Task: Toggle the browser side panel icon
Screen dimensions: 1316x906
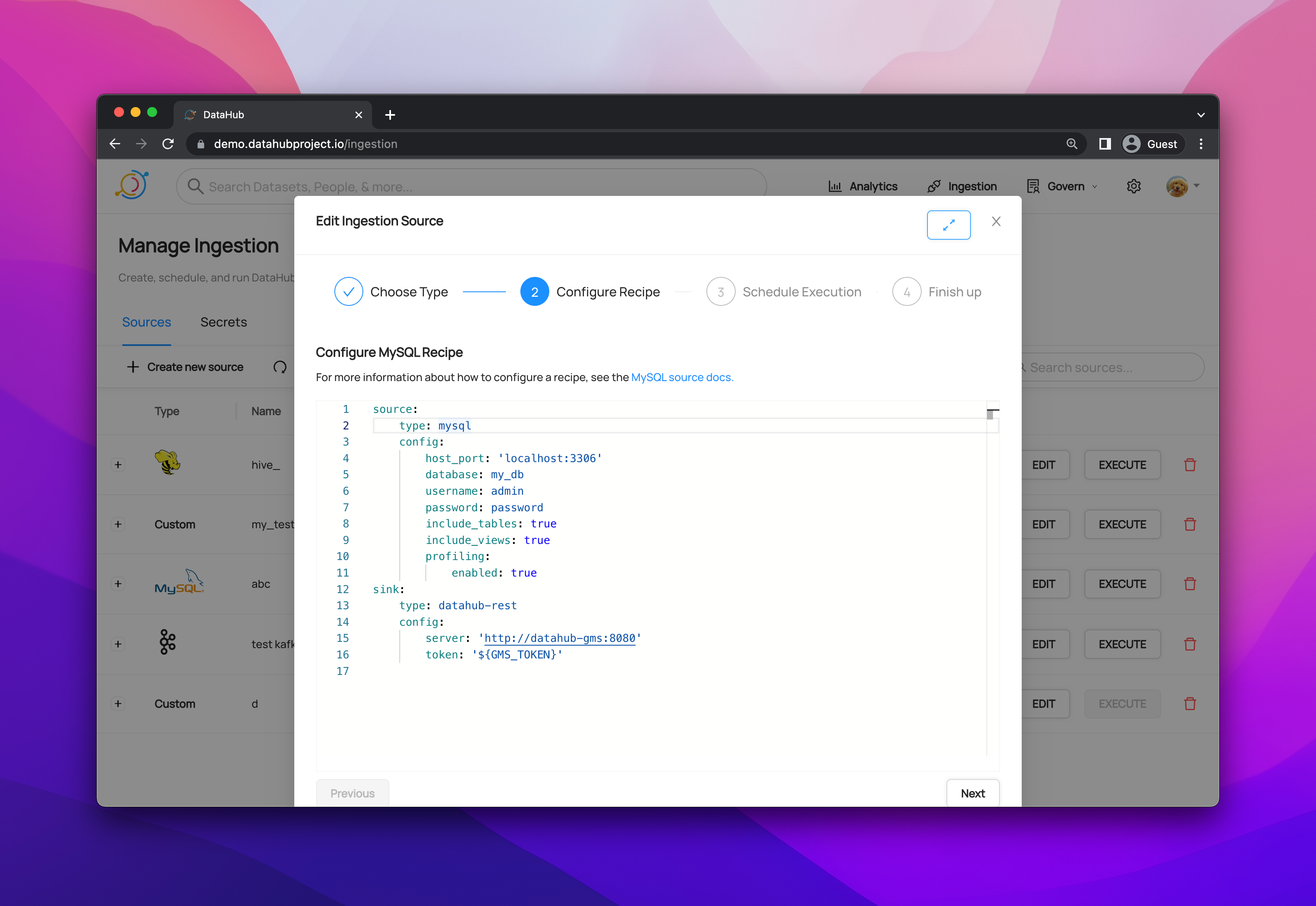Action: (1104, 144)
